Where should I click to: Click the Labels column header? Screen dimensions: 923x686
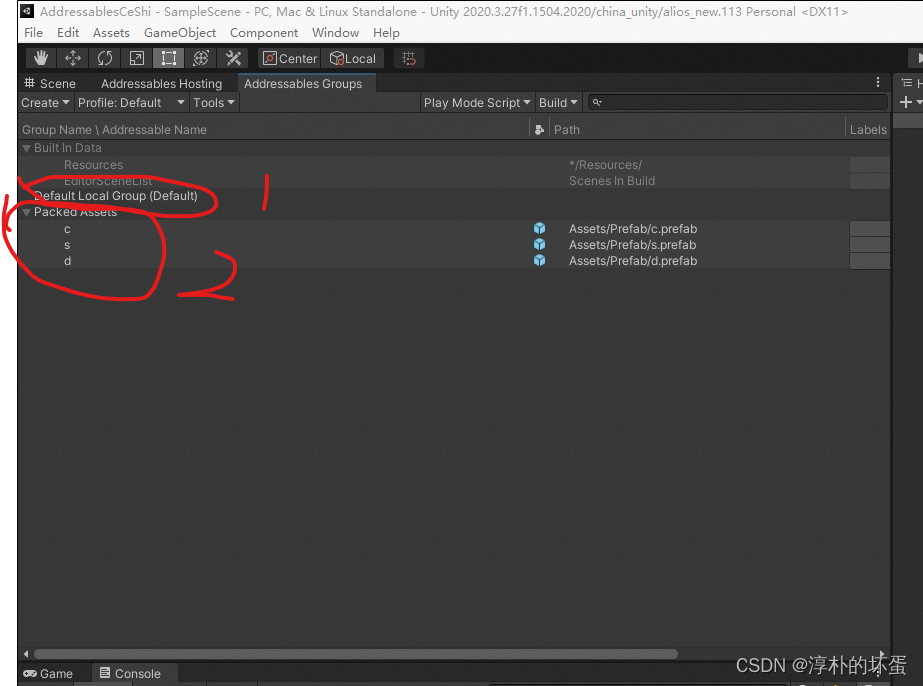click(x=868, y=130)
